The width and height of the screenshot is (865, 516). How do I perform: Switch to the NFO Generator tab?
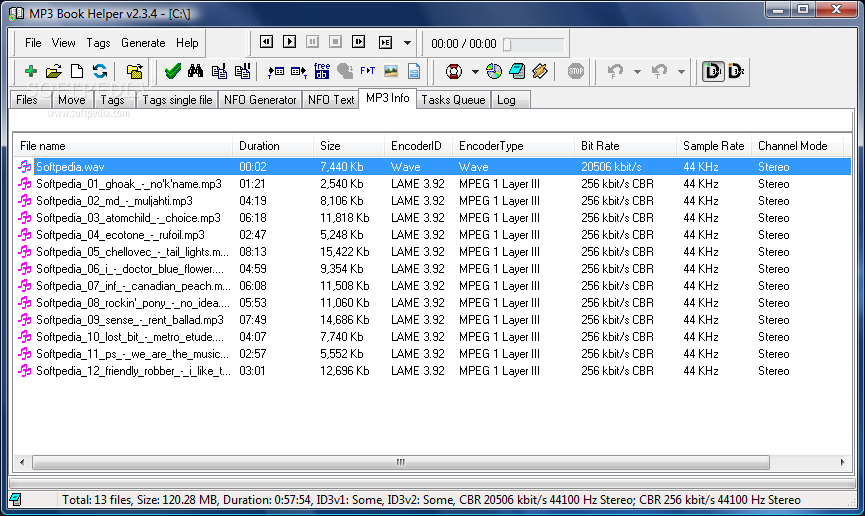pyautogui.click(x=260, y=100)
